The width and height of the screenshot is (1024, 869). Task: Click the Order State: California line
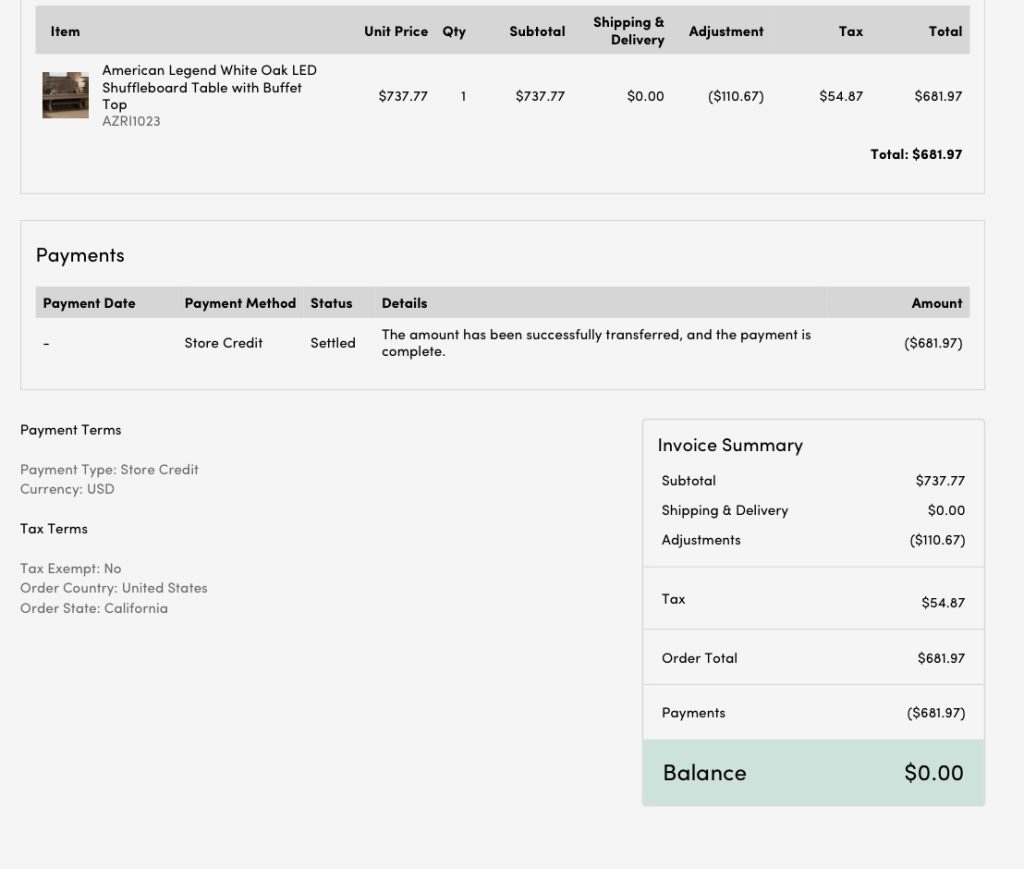tap(94, 608)
